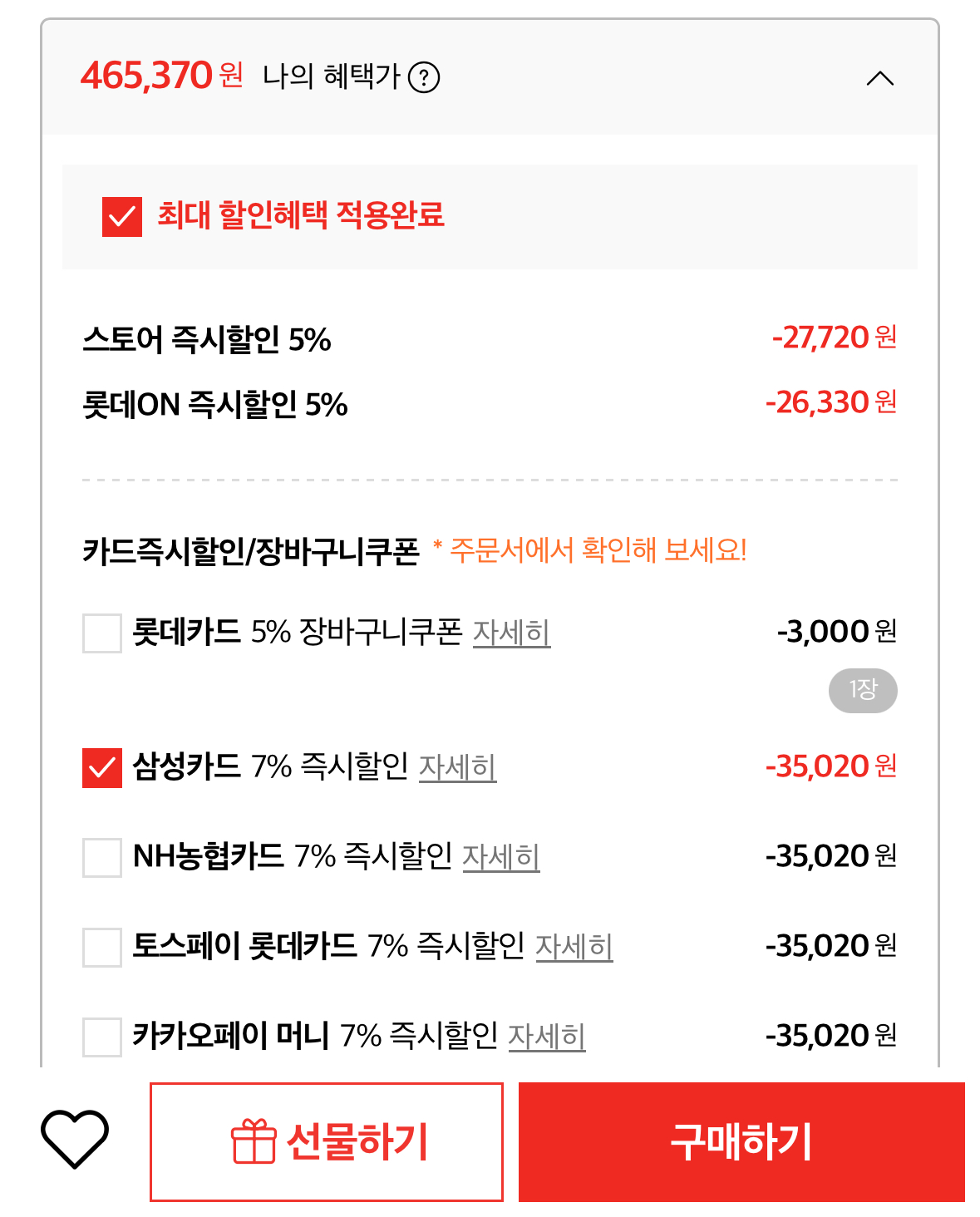Click the help question mark icon
The width and height of the screenshot is (980, 1217).
click(x=424, y=78)
